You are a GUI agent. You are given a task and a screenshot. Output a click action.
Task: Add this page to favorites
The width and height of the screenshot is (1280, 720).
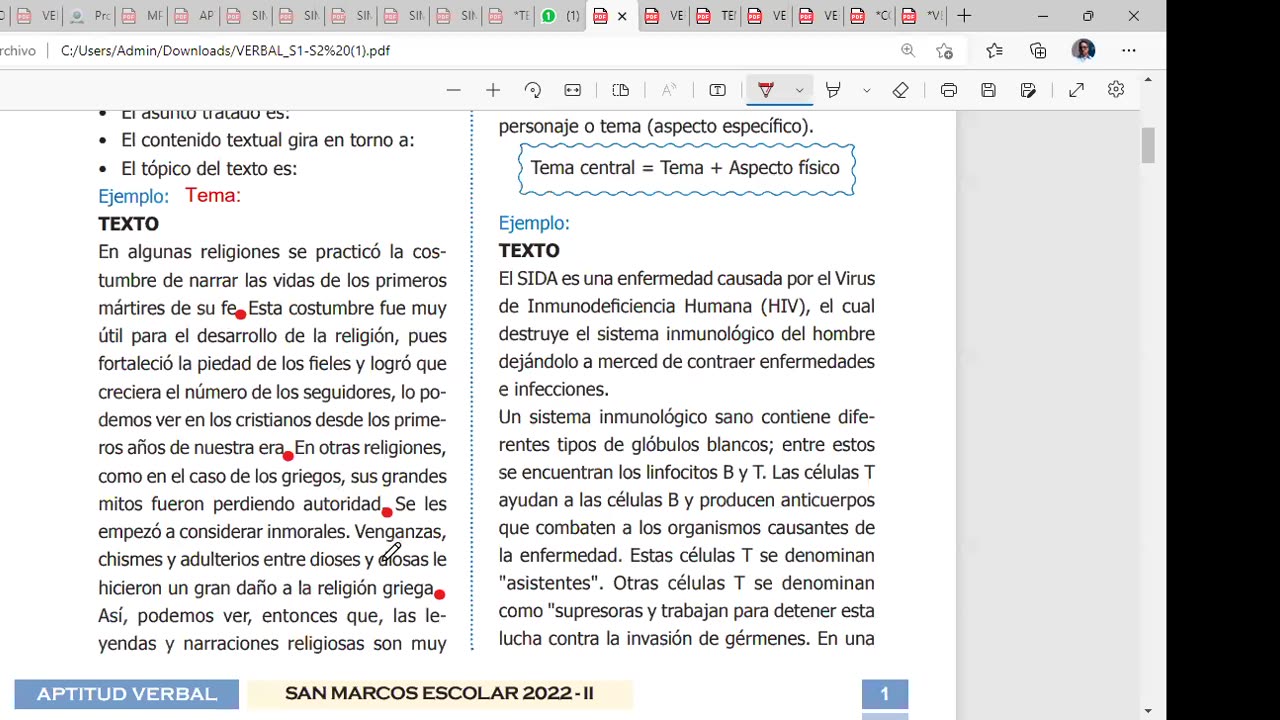945,50
